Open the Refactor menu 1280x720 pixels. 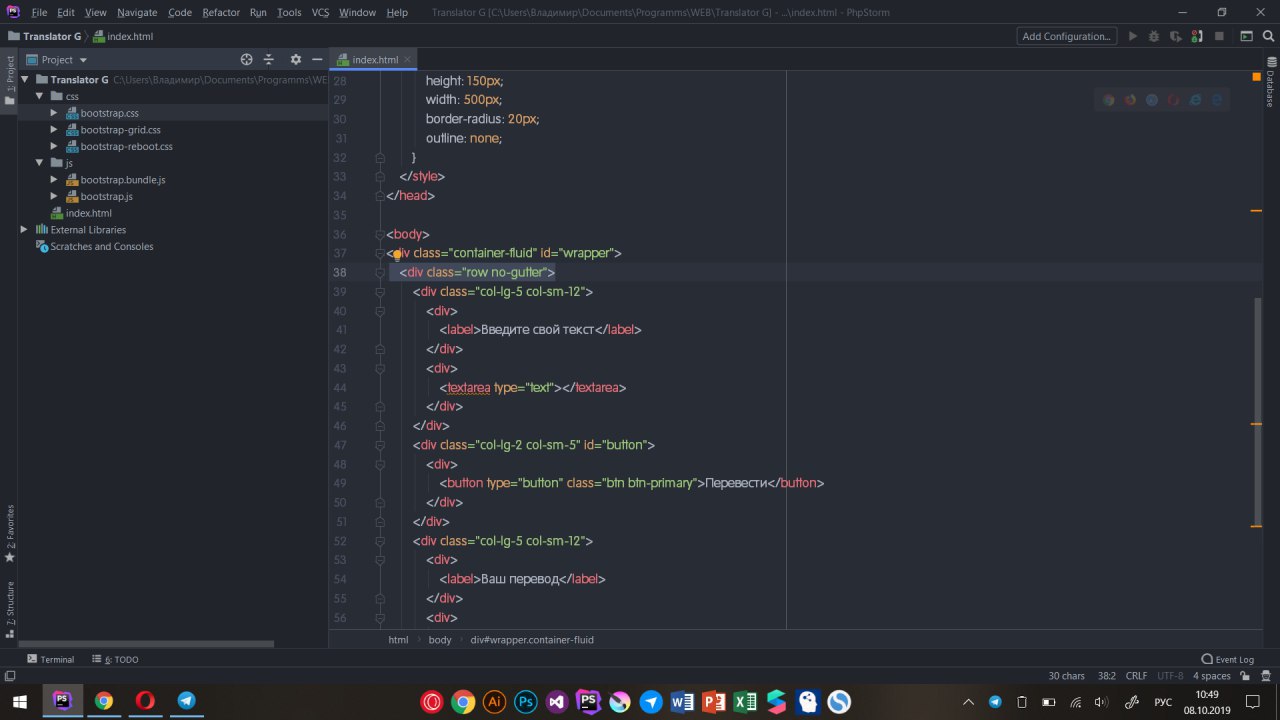[x=221, y=13]
